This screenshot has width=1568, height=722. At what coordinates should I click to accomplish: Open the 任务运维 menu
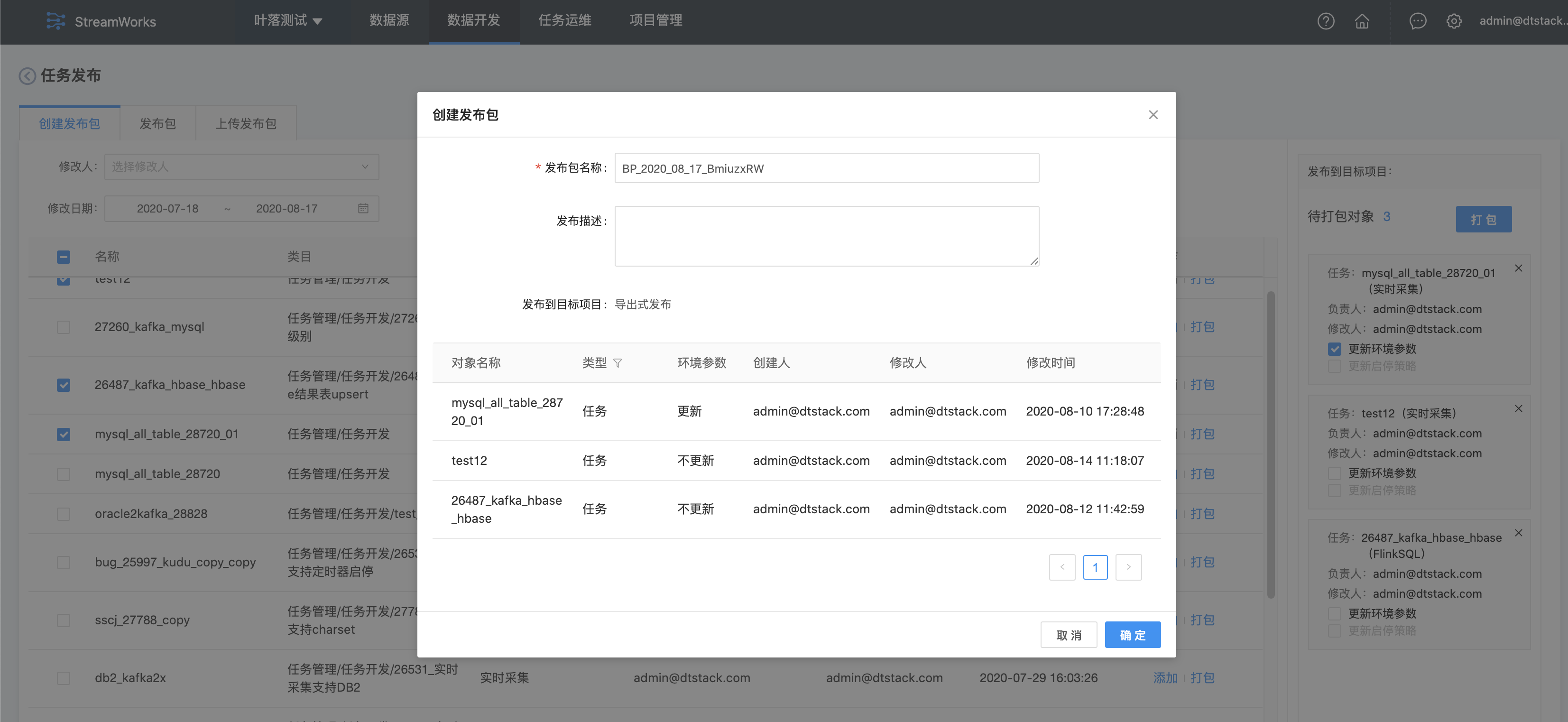click(x=565, y=21)
